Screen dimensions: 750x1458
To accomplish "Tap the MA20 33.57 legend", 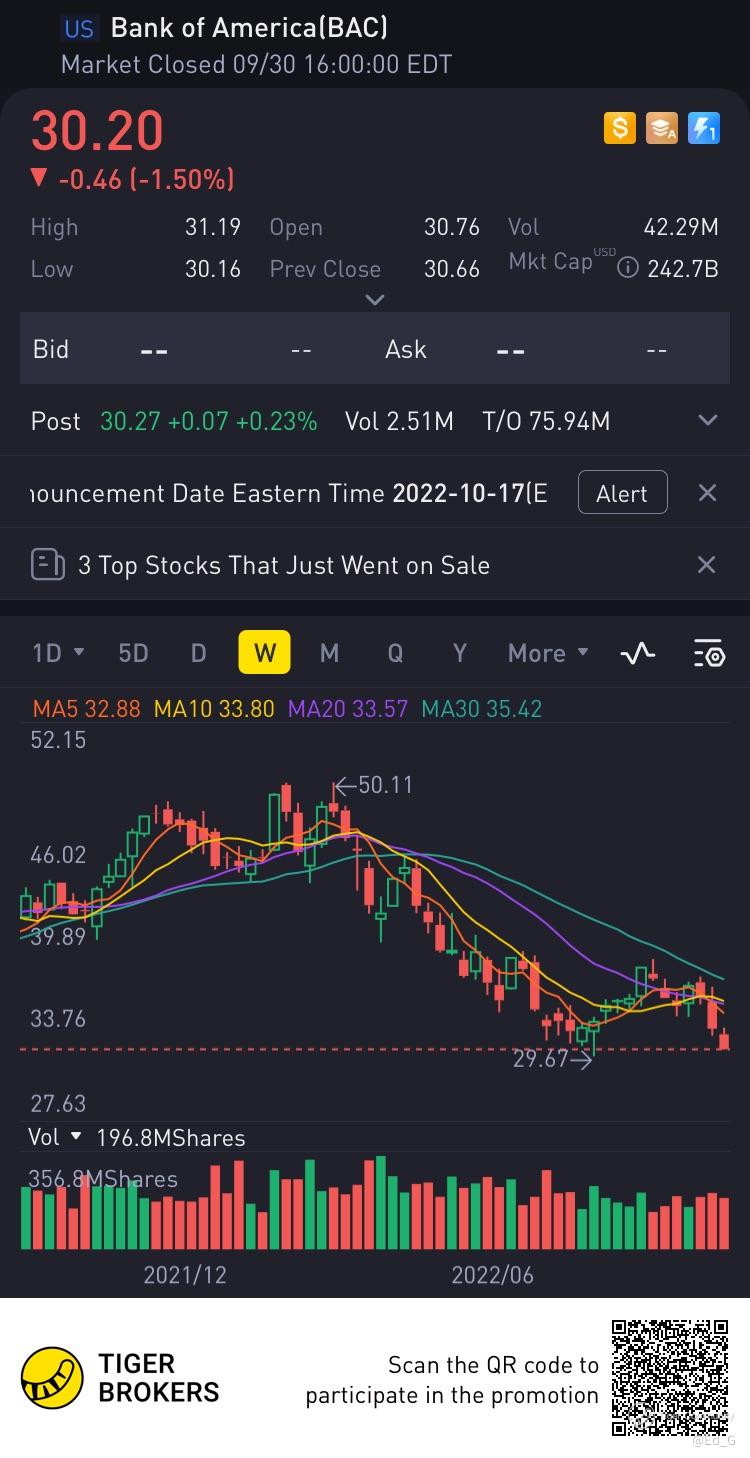I will click(x=348, y=709).
